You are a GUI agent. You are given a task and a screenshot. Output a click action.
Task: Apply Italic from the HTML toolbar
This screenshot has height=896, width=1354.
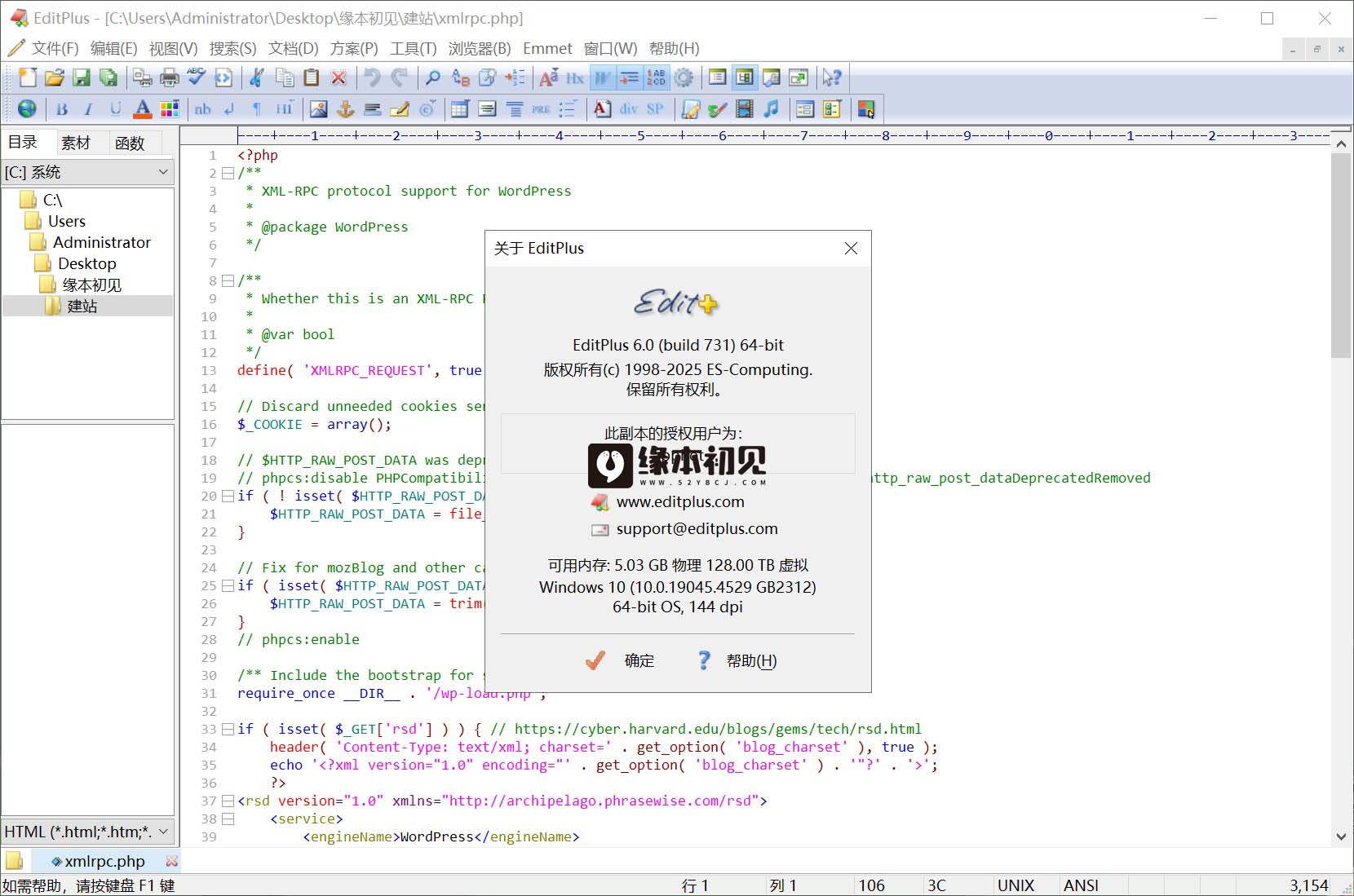click(x=89, y=108)
